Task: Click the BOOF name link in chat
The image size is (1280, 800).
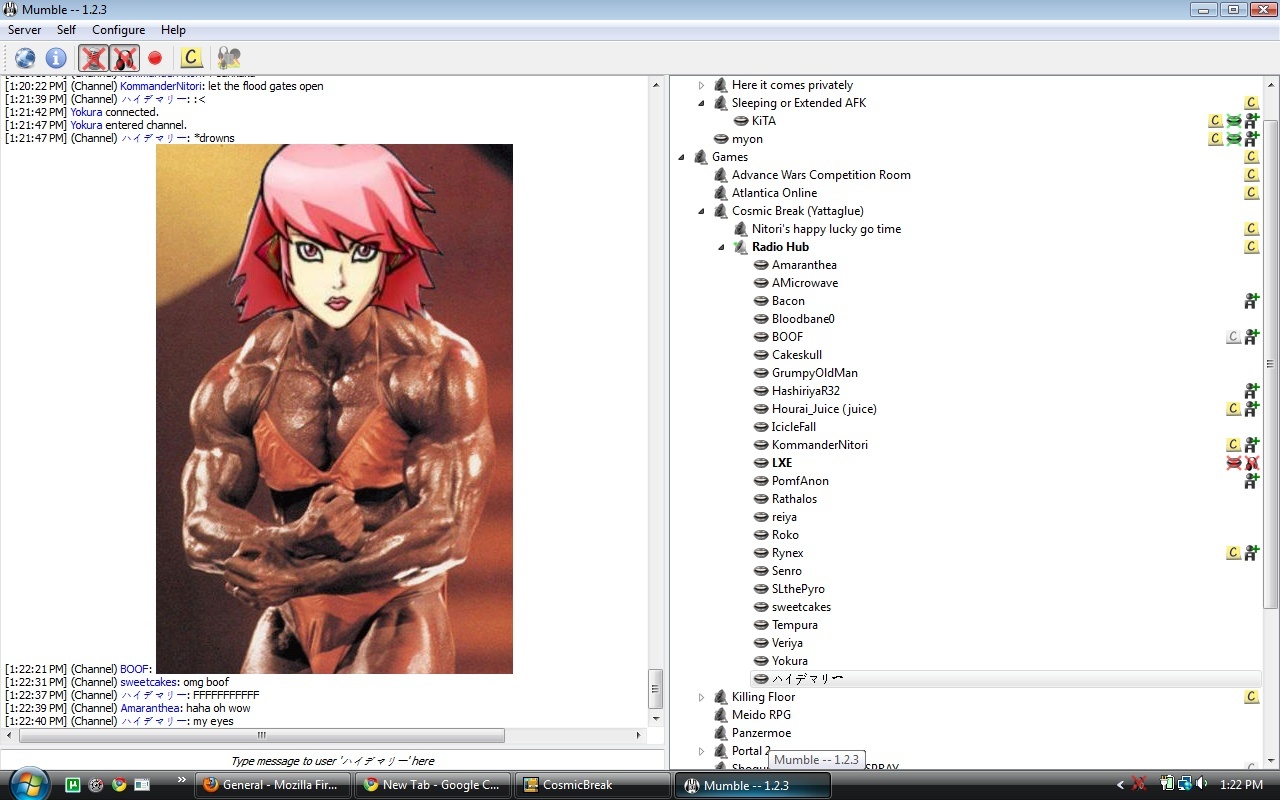Action: point(134,669)
